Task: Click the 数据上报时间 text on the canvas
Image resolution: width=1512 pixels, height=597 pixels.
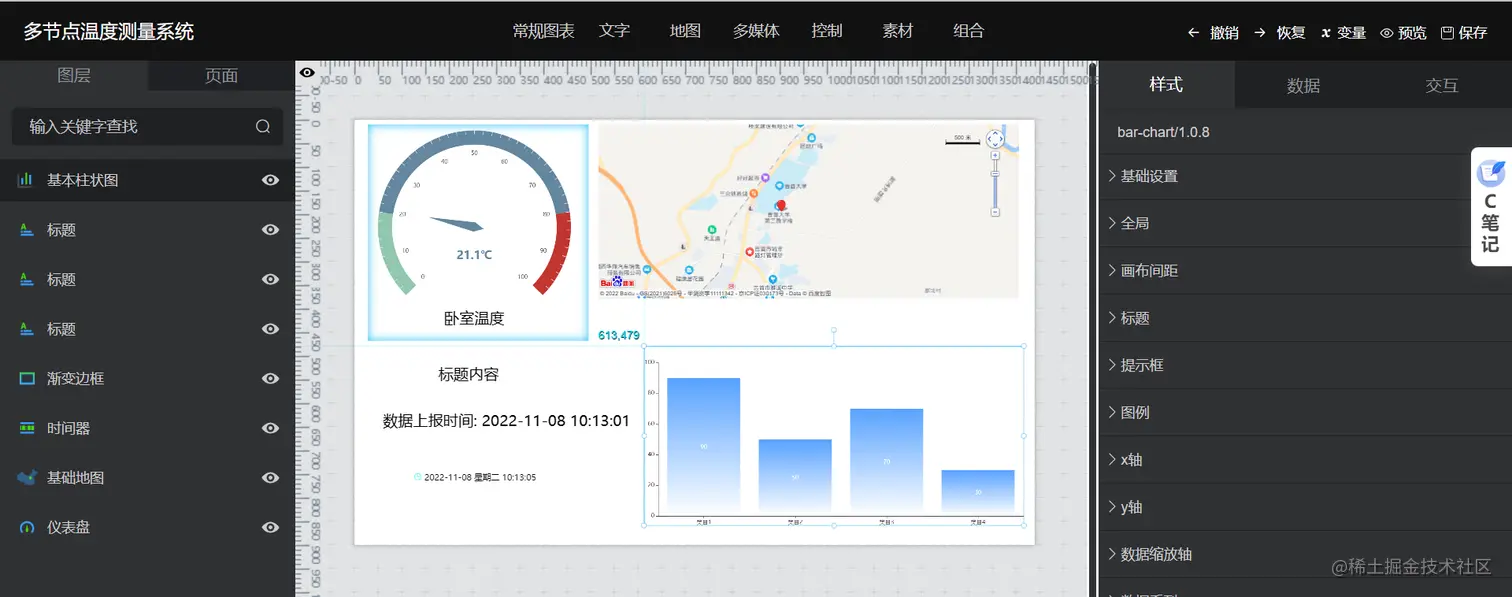Action: 506,421
